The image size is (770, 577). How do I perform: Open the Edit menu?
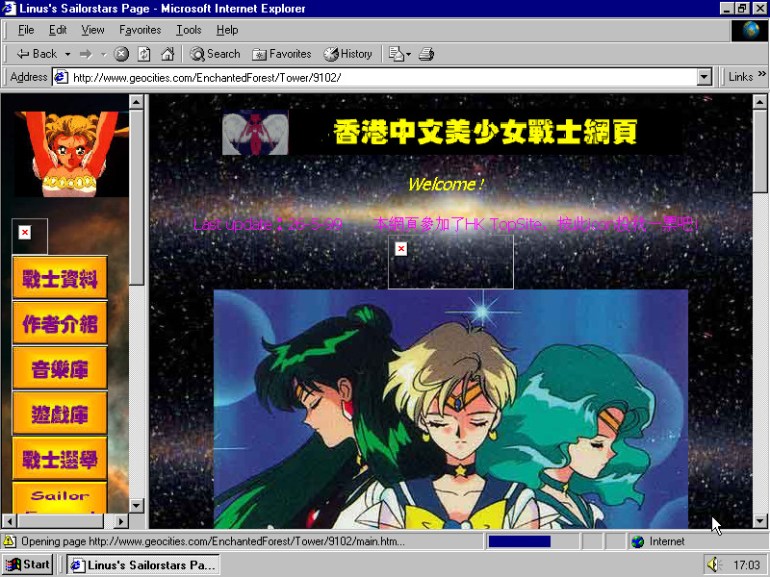pyautogui.click(x=57, y=30)
